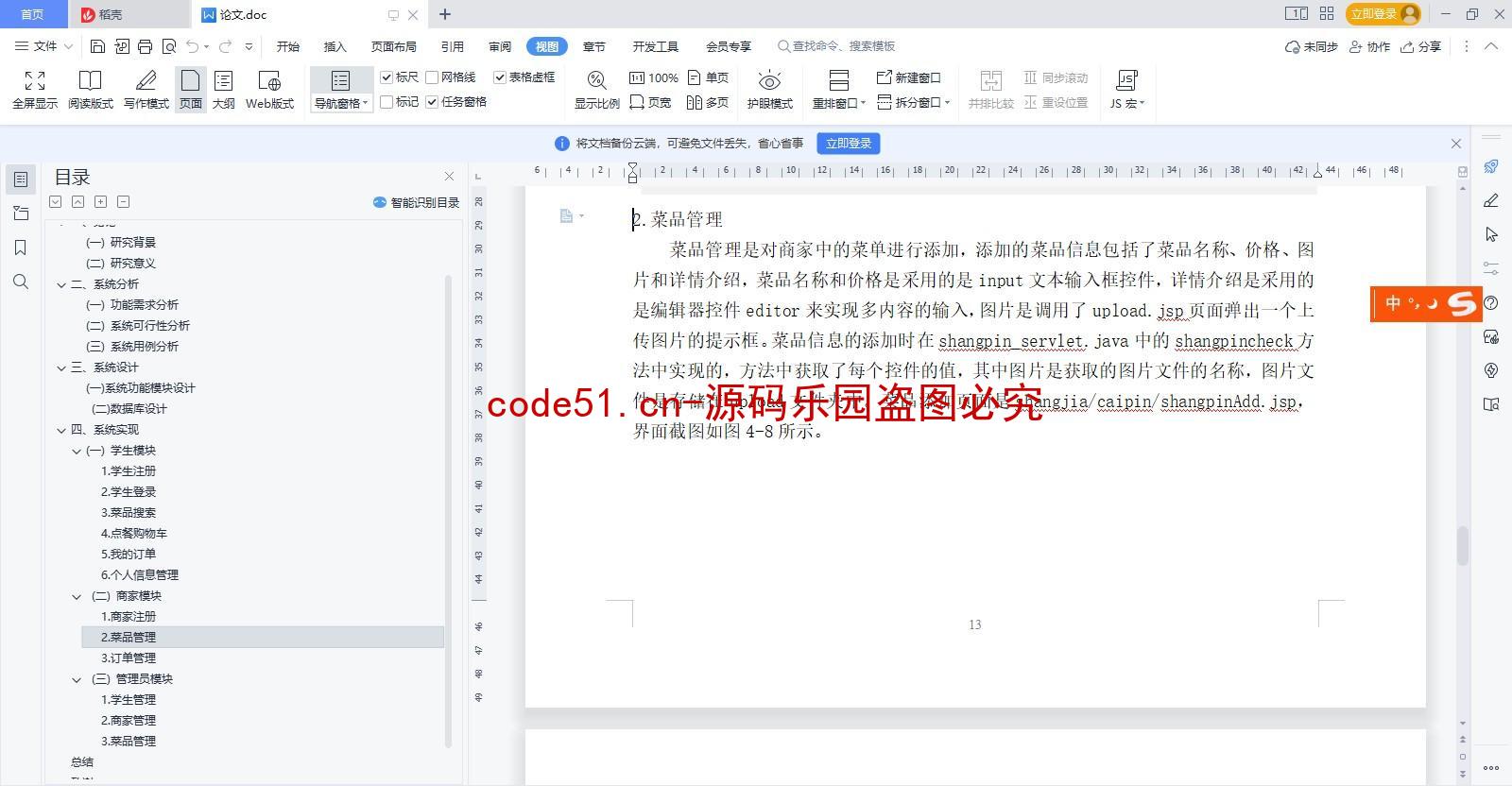This screenshot has height=786, width=1512.
Task: Click the search commands input field
Action: click(x=836, y=46)
